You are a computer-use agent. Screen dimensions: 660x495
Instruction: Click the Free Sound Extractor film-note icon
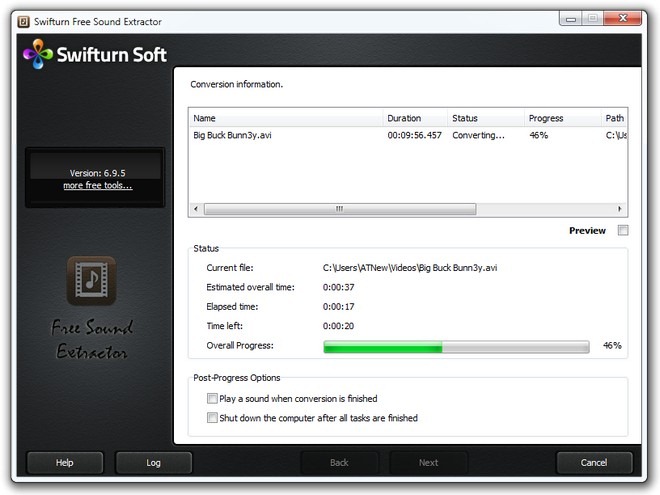point(91,280)
